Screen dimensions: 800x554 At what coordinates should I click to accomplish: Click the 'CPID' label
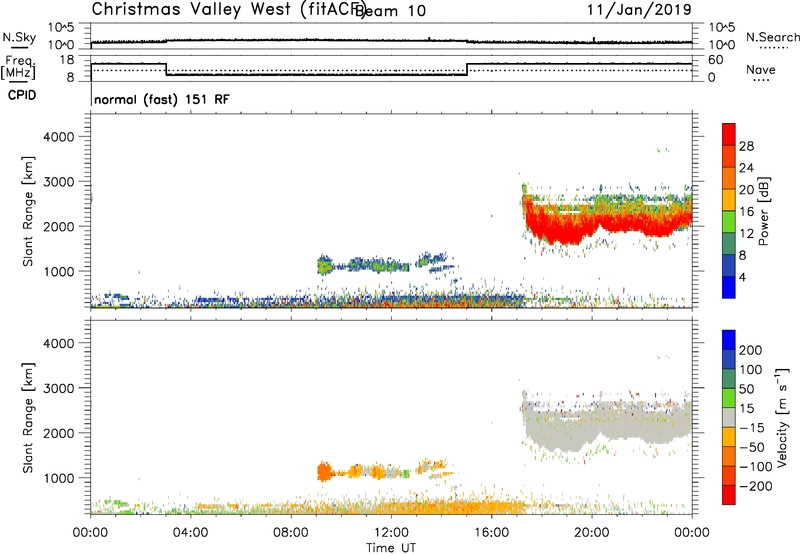22,95
